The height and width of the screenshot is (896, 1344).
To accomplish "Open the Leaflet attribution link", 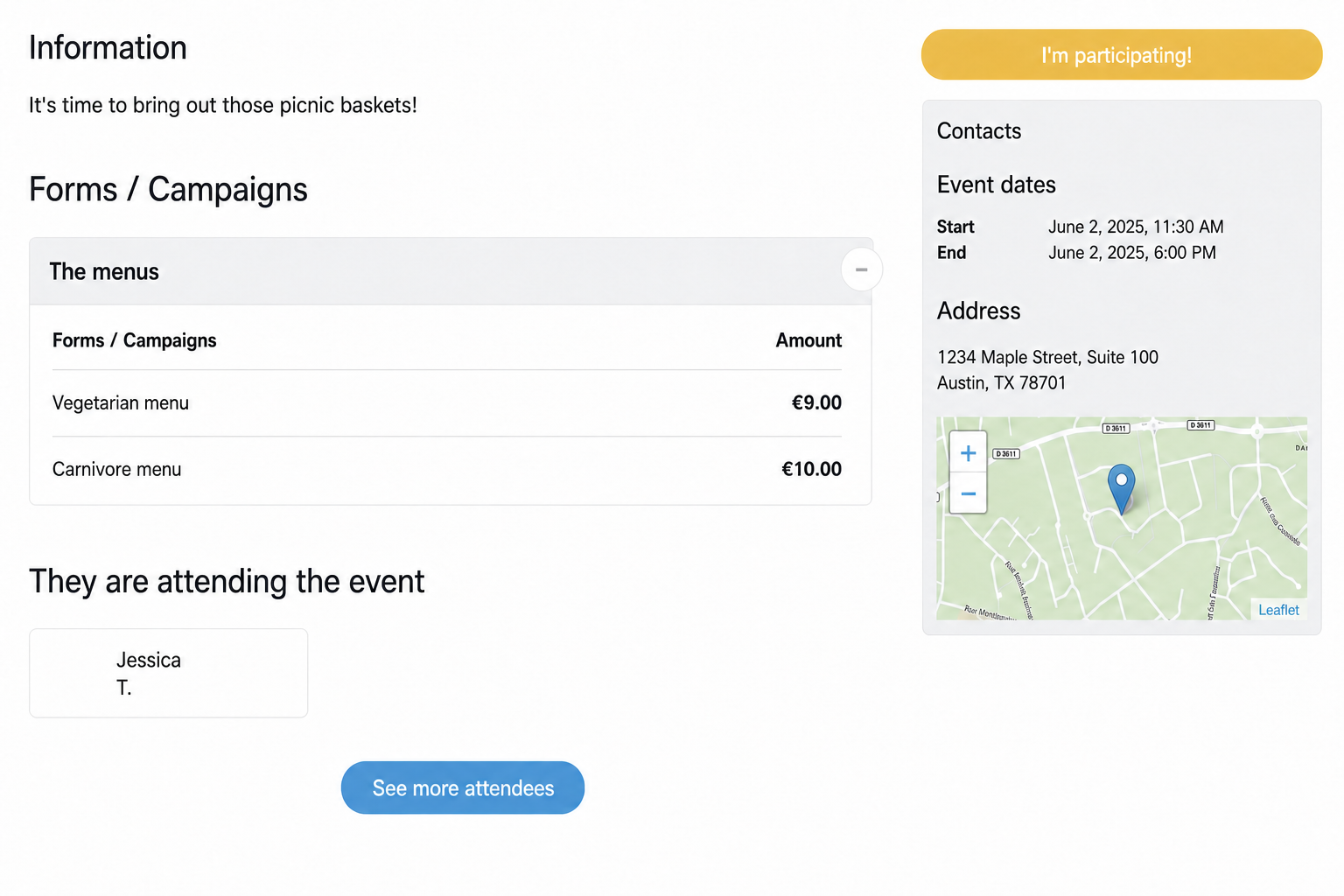I will 1278,610.
